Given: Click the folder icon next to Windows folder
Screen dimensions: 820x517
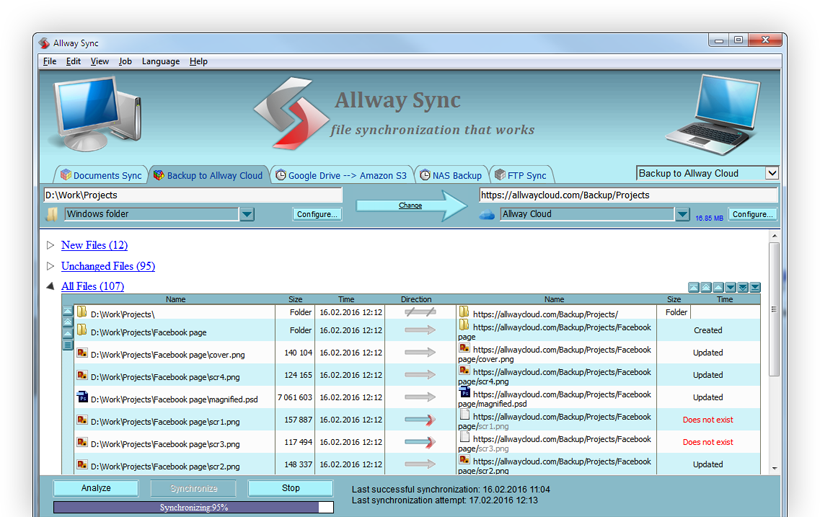Looking at the screenshot, I should point(52,214).
